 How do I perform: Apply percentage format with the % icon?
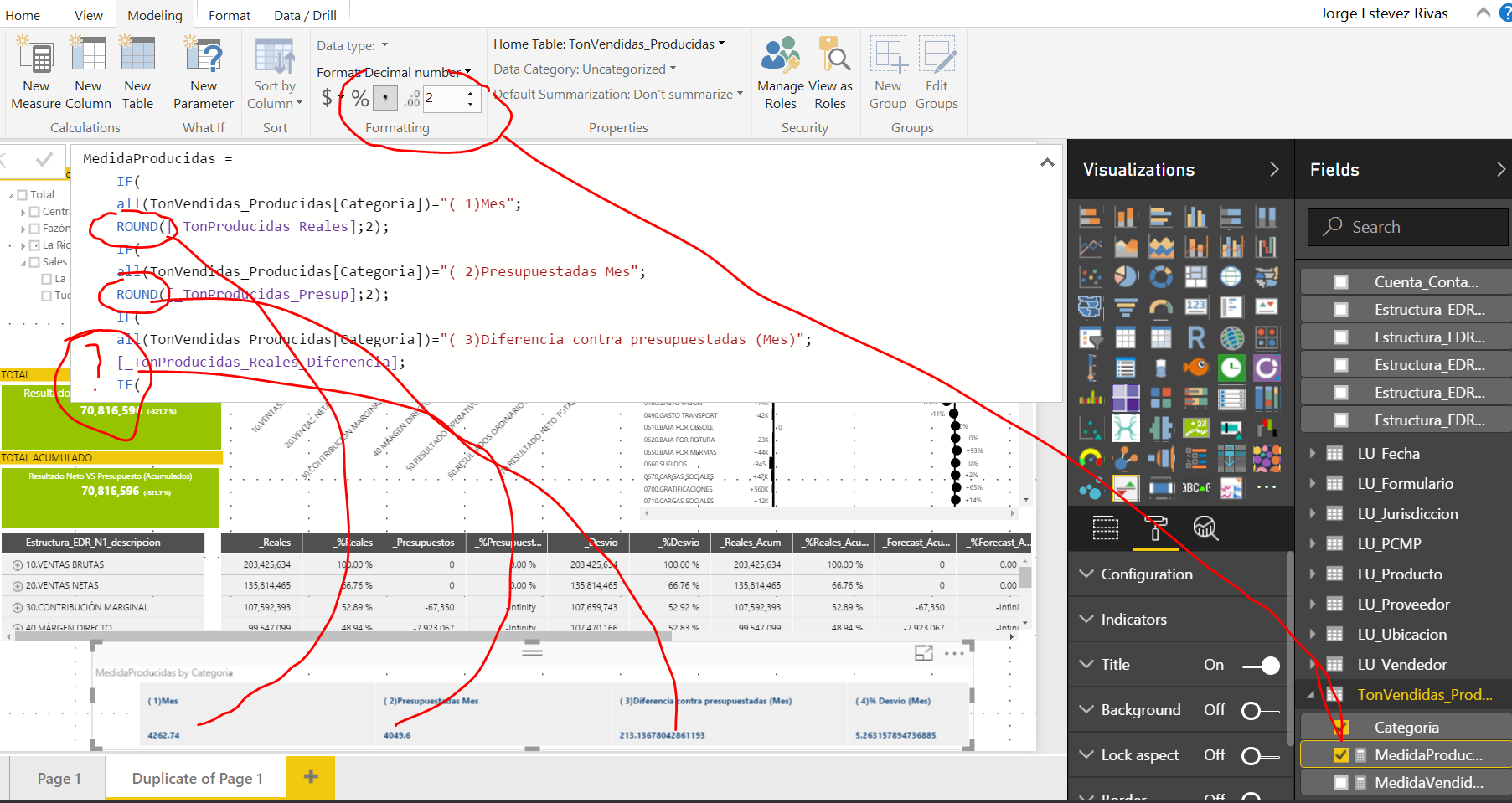pos(360,99)
